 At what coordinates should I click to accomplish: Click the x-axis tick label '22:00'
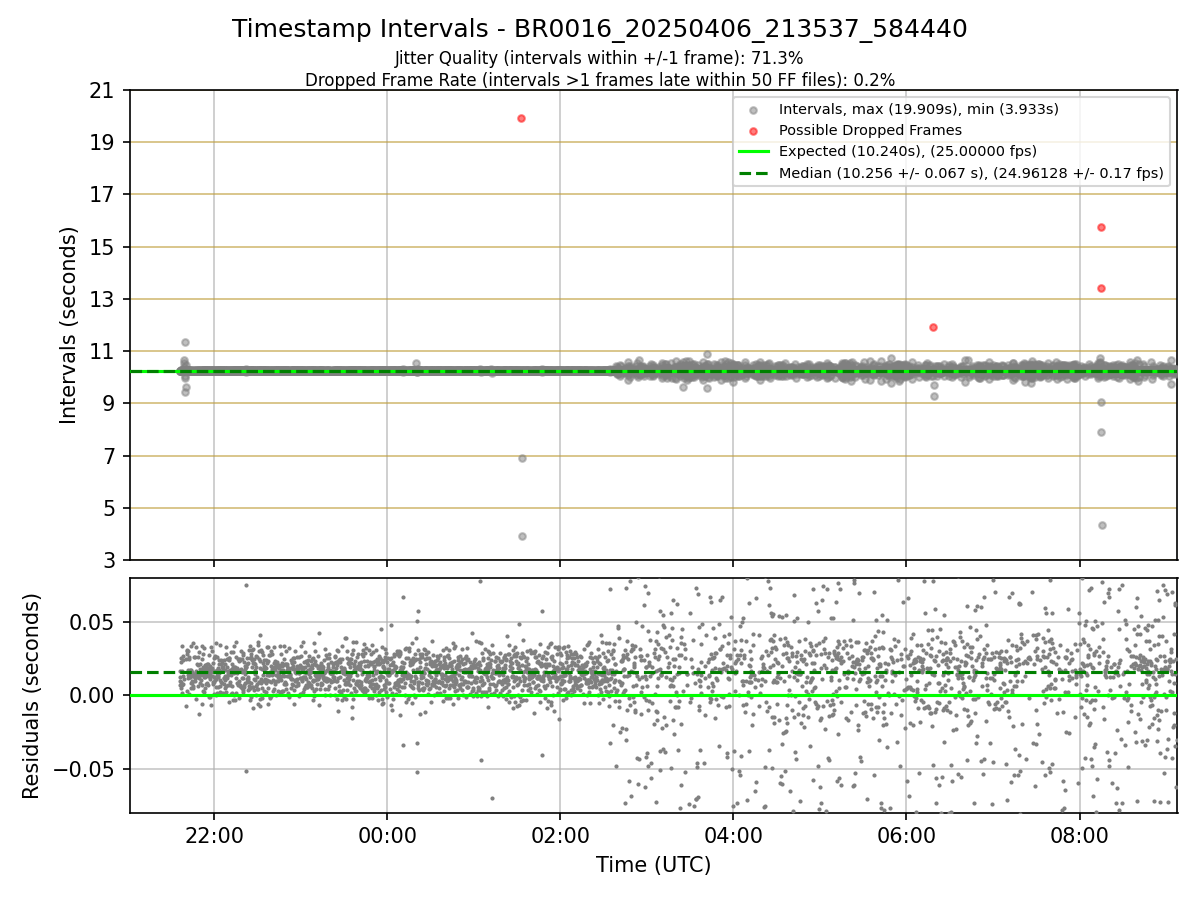[x=213, y=835]
